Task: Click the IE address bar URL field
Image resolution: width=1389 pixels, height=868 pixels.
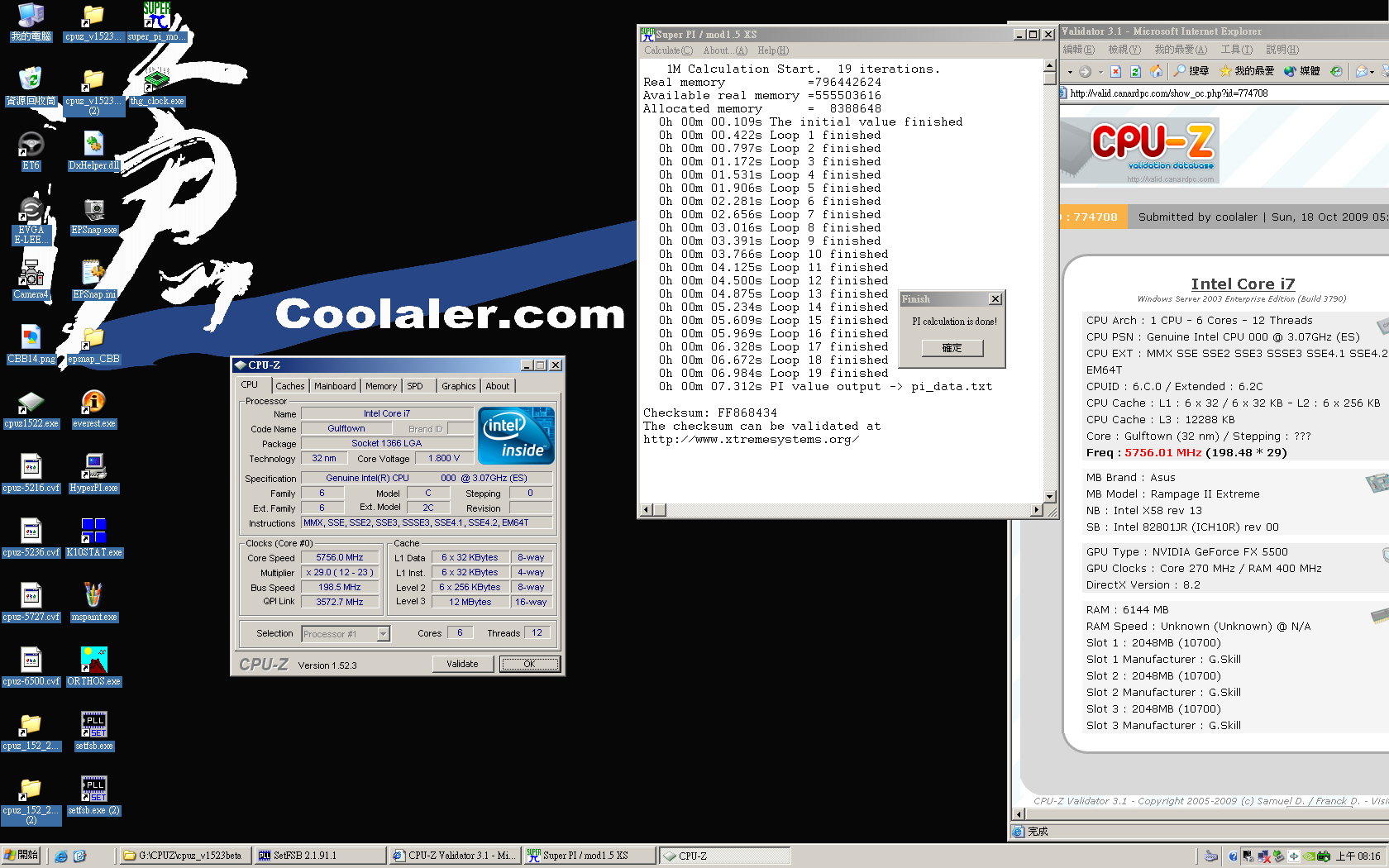Action: tap(1224, 93)
